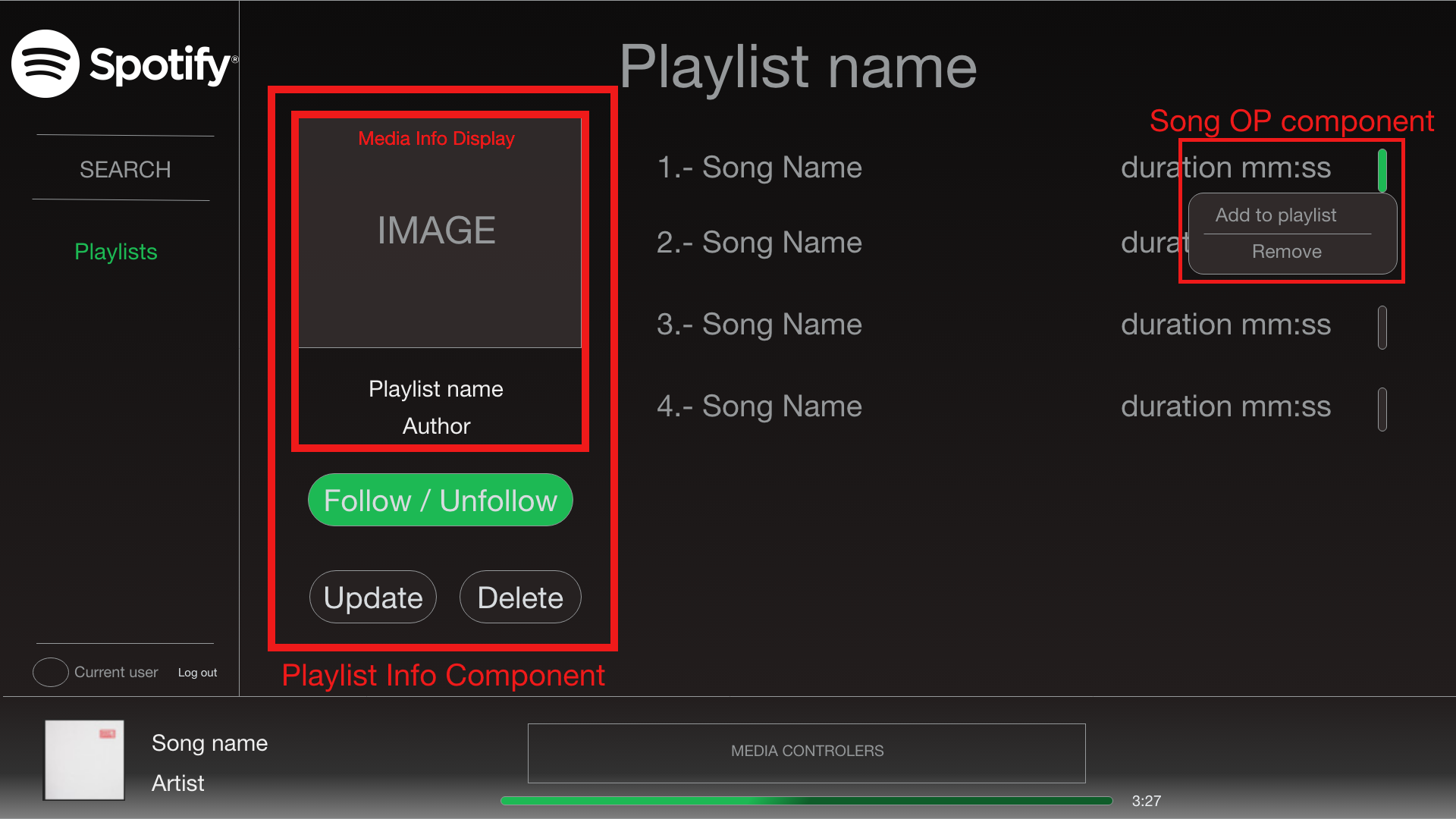Click the Media Controlers box
This screenshot has height=819, width=1456.
[806, 752]
